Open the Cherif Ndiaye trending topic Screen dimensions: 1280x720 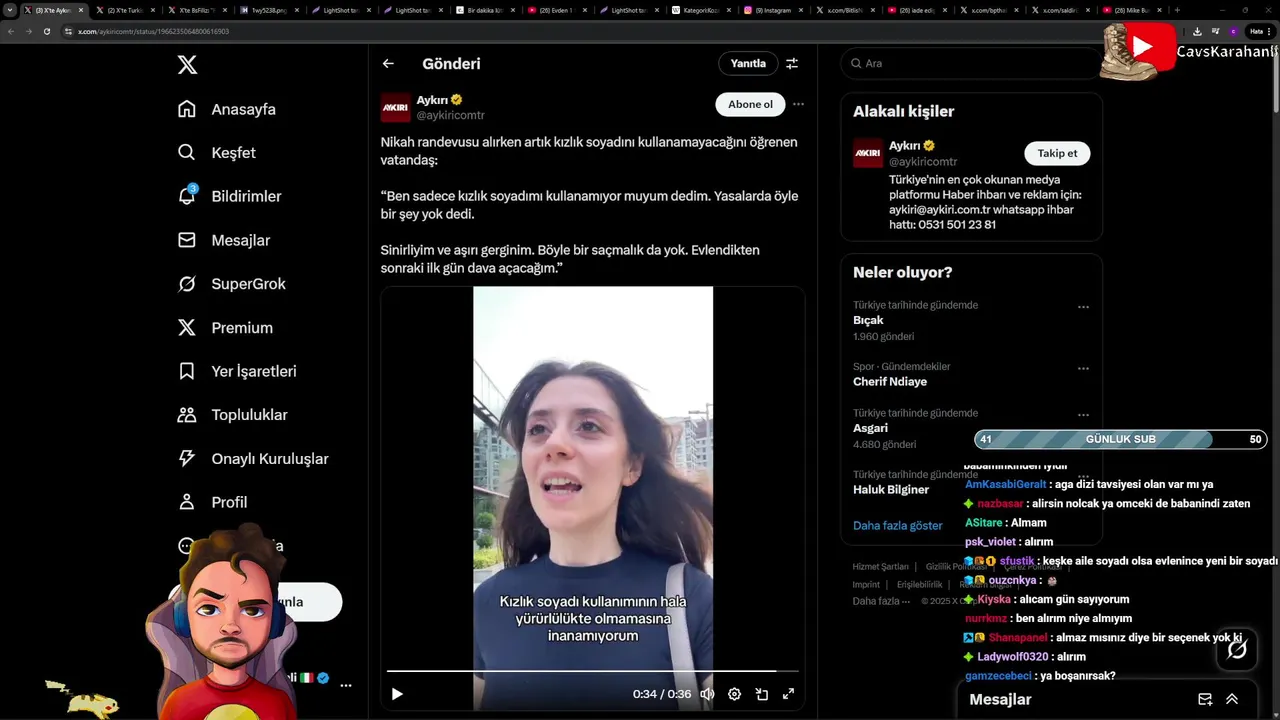click(890, 382)
